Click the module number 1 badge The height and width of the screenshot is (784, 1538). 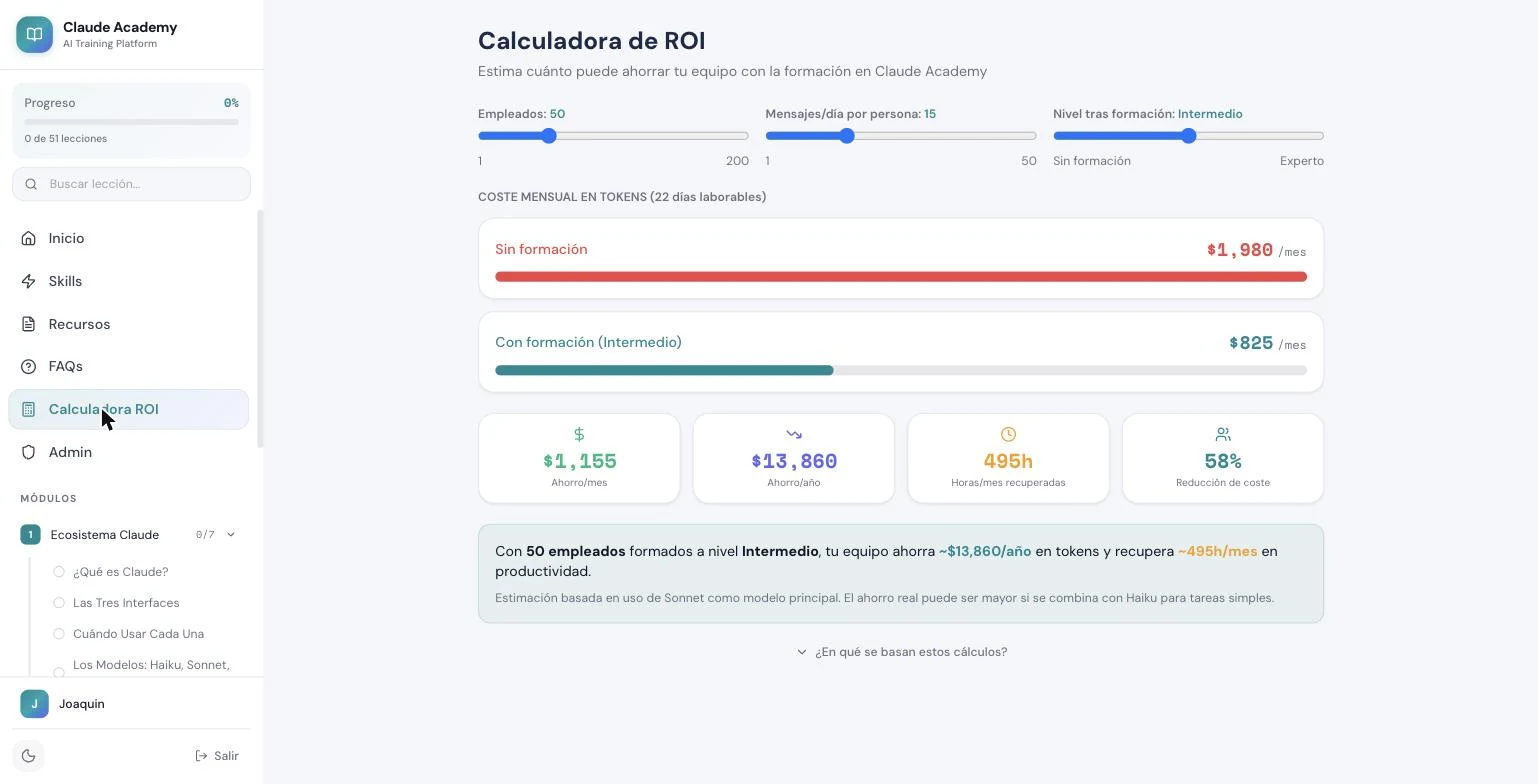click(x=30, y=535)
